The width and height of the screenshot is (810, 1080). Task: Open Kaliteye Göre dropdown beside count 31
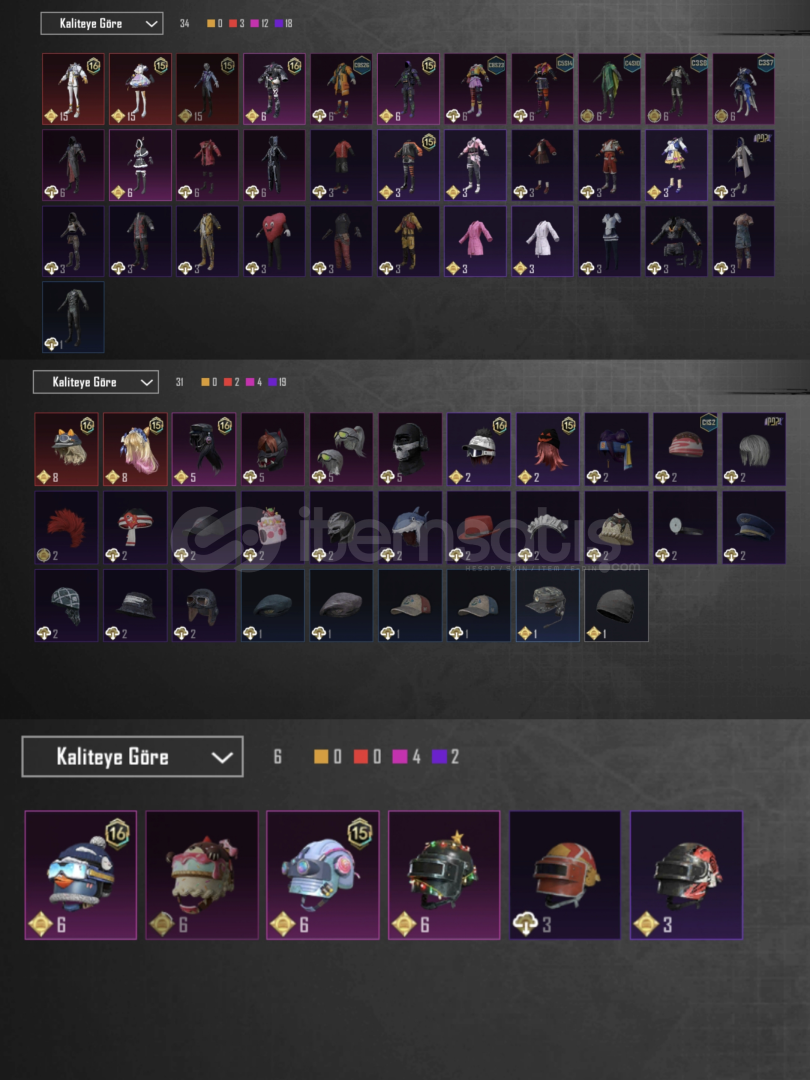(x=96, y=382)
